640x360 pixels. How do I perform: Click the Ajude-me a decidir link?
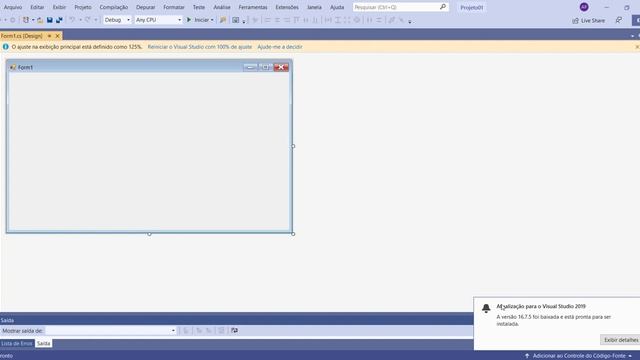pos(280,47)
